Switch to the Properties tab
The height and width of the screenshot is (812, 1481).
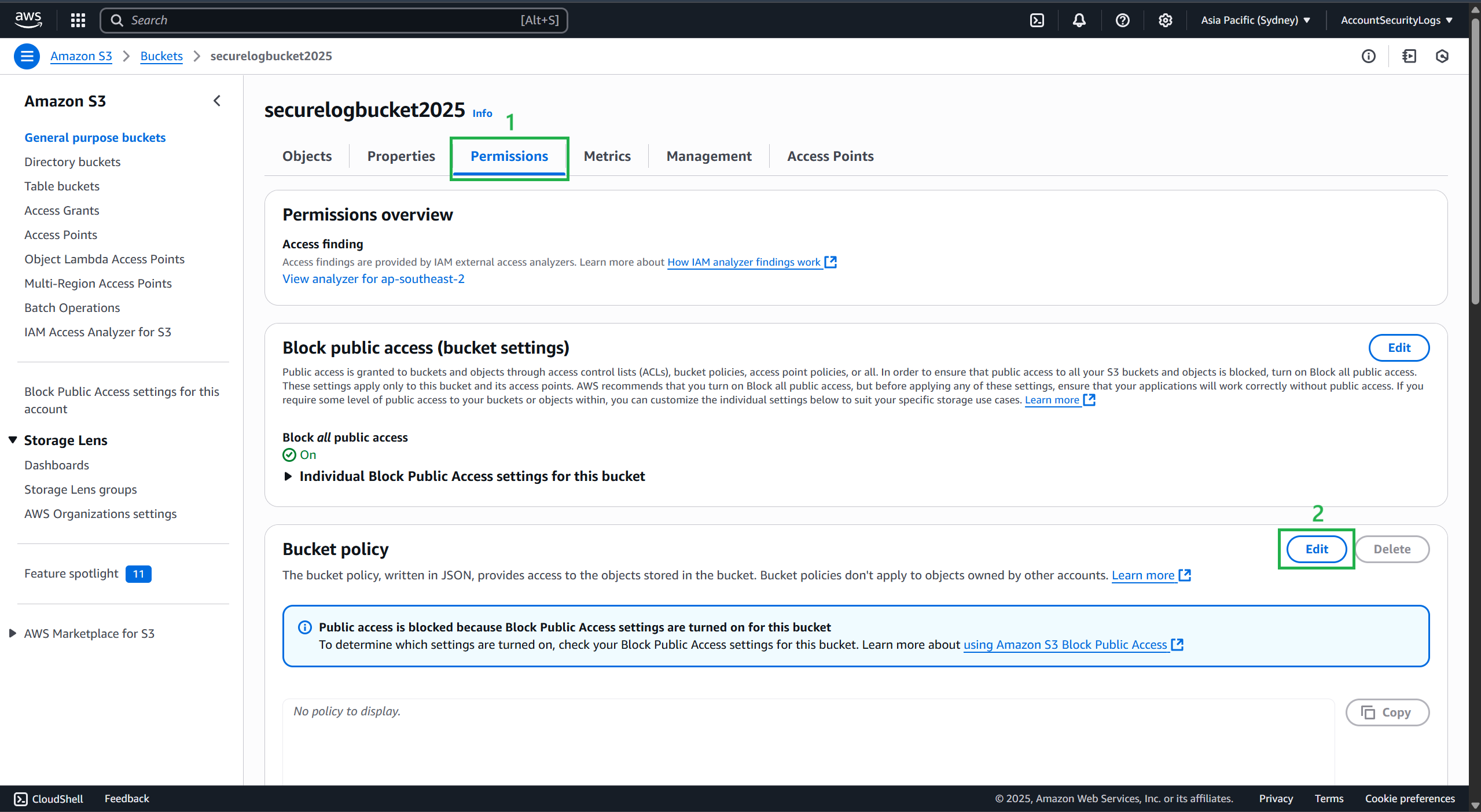point(400,156)
